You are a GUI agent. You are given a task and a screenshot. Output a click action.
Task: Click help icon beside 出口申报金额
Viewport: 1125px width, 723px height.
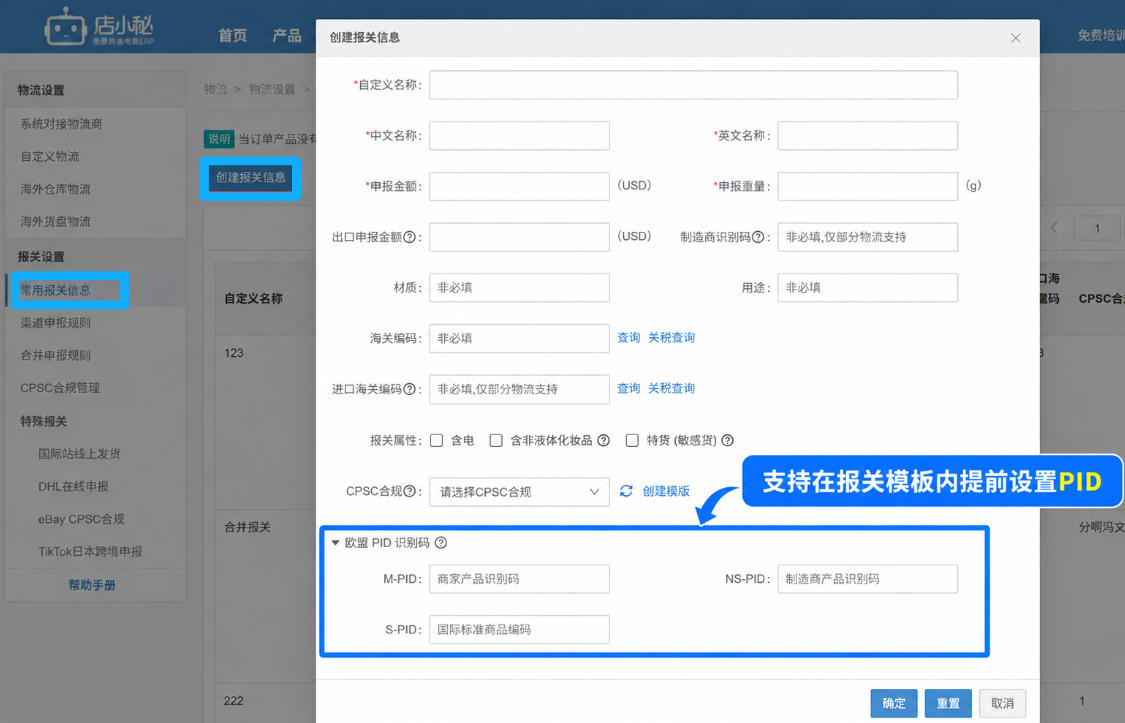(410, 237)
